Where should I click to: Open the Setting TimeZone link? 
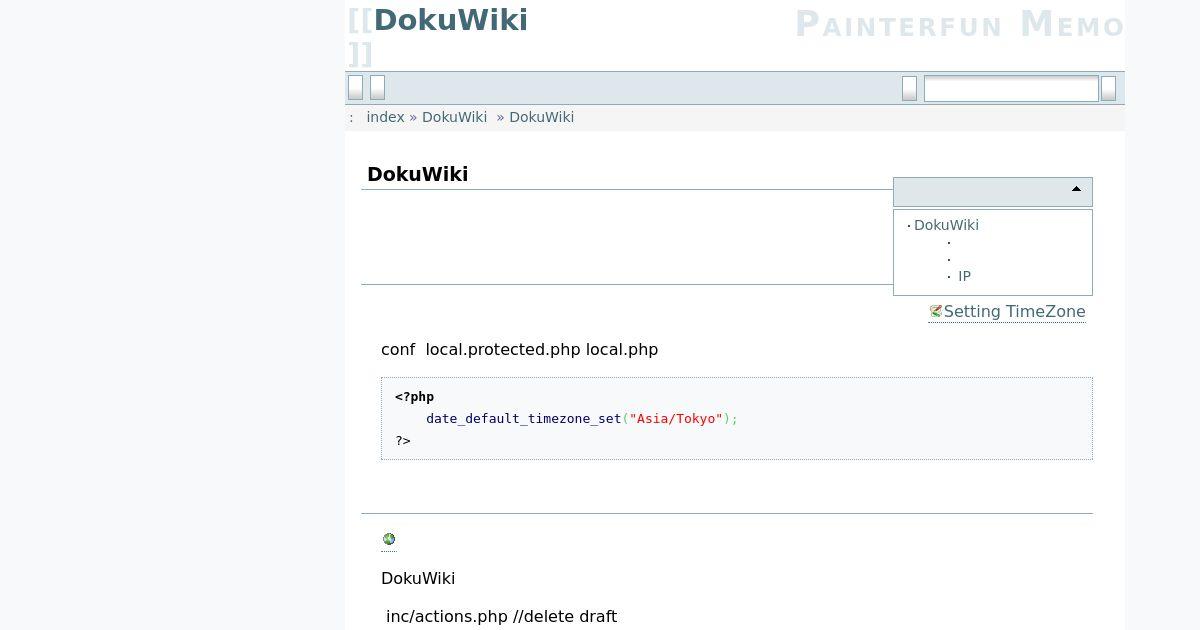coord(1014,311)
